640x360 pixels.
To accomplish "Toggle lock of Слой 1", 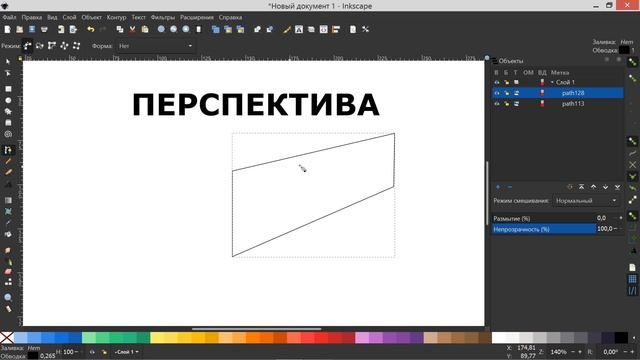I will tap(507, 82).
